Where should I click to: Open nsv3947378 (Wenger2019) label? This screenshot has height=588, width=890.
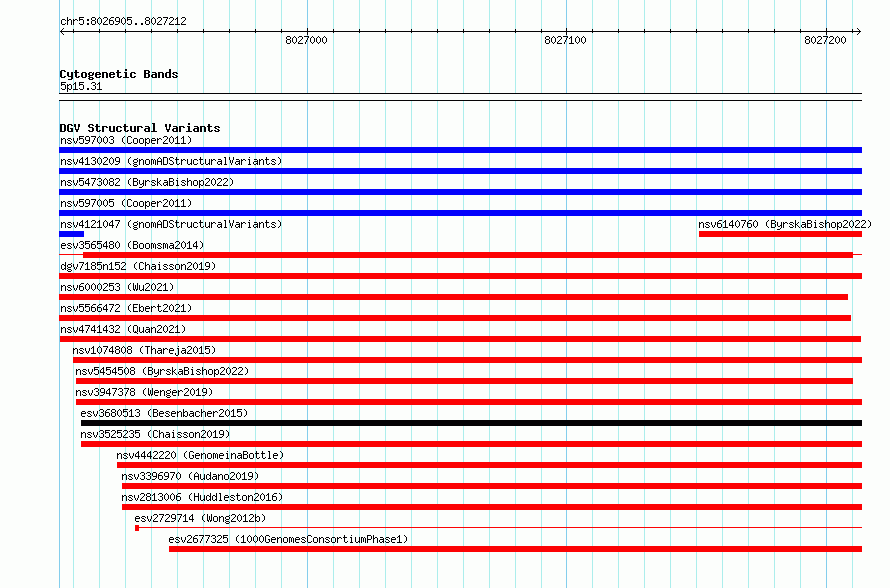[x=144, y=392]
